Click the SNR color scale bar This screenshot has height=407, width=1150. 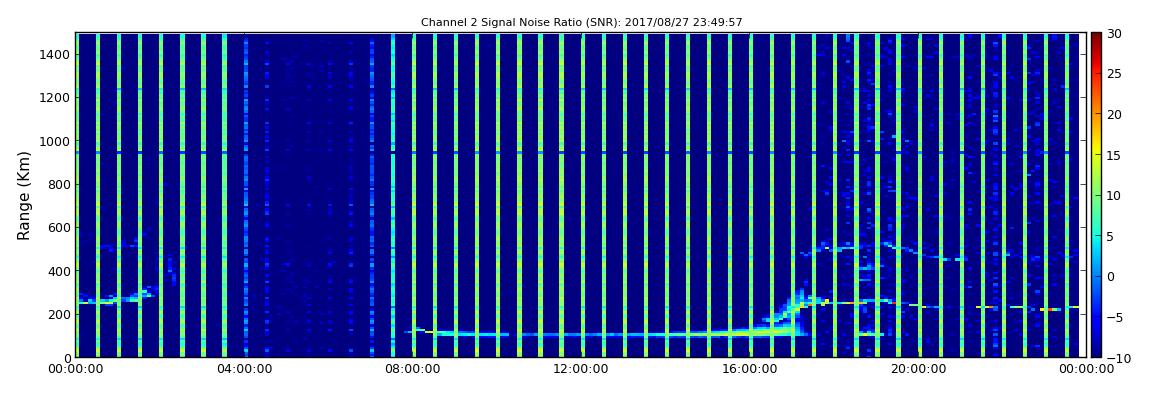coord(1096,195)
